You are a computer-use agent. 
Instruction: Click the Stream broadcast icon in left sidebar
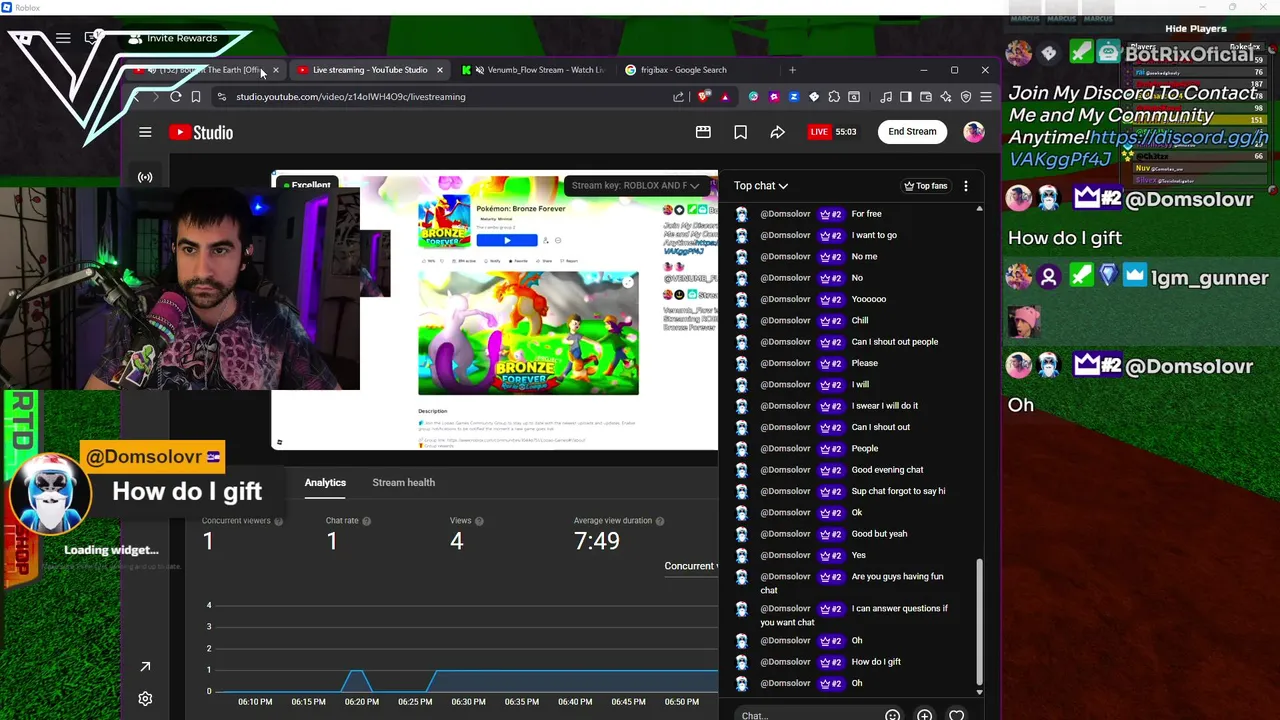[x=145, y=177]
